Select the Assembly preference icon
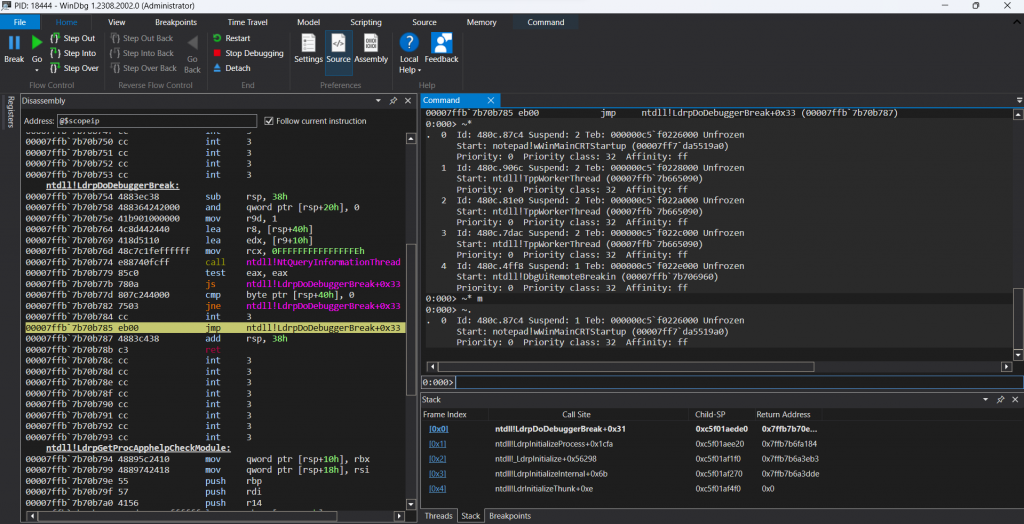The image size is (1024, 524). pos(371,43)
